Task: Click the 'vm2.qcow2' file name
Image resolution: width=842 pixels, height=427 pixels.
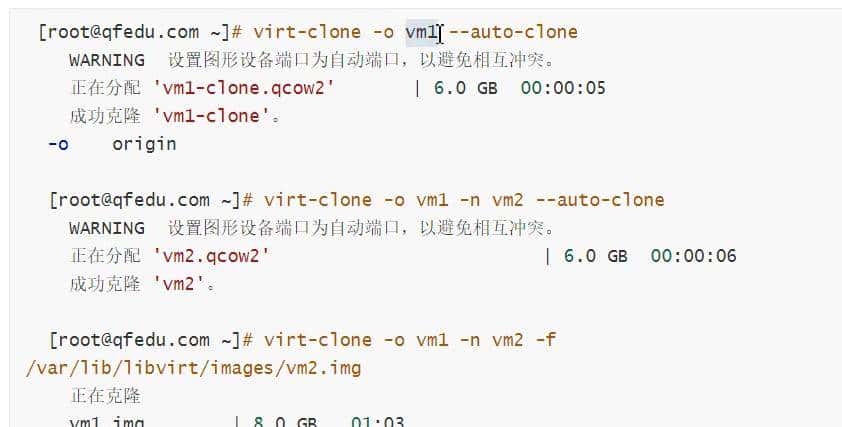Action: pos(212,256)
